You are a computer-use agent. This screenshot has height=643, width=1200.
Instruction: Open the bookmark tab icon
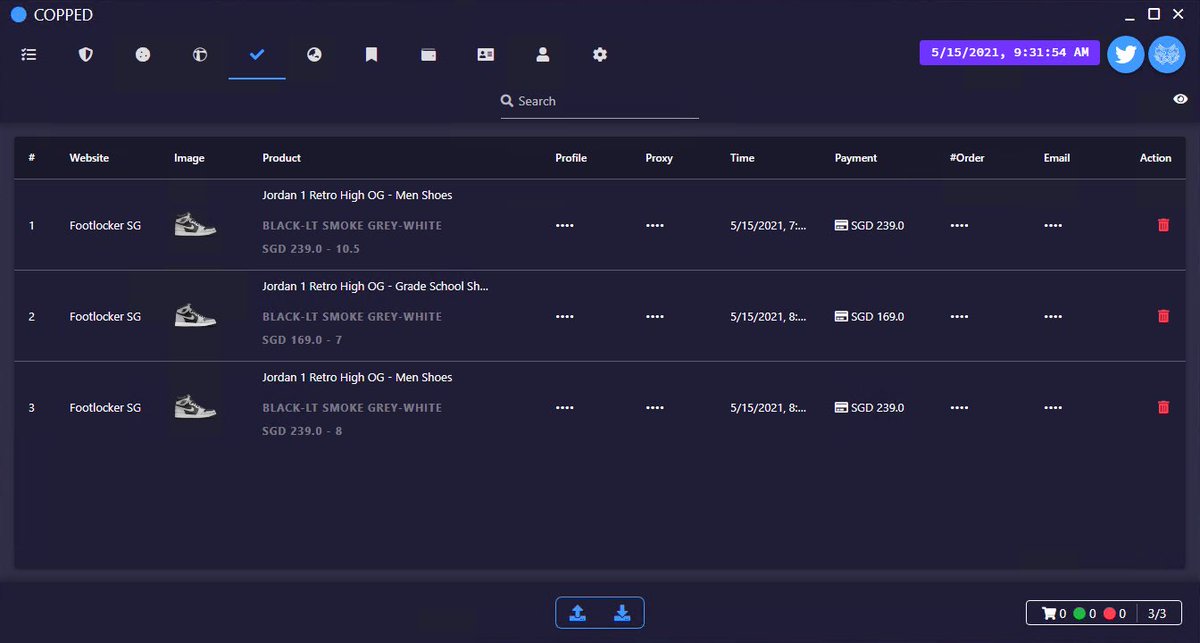pos(371,55)
